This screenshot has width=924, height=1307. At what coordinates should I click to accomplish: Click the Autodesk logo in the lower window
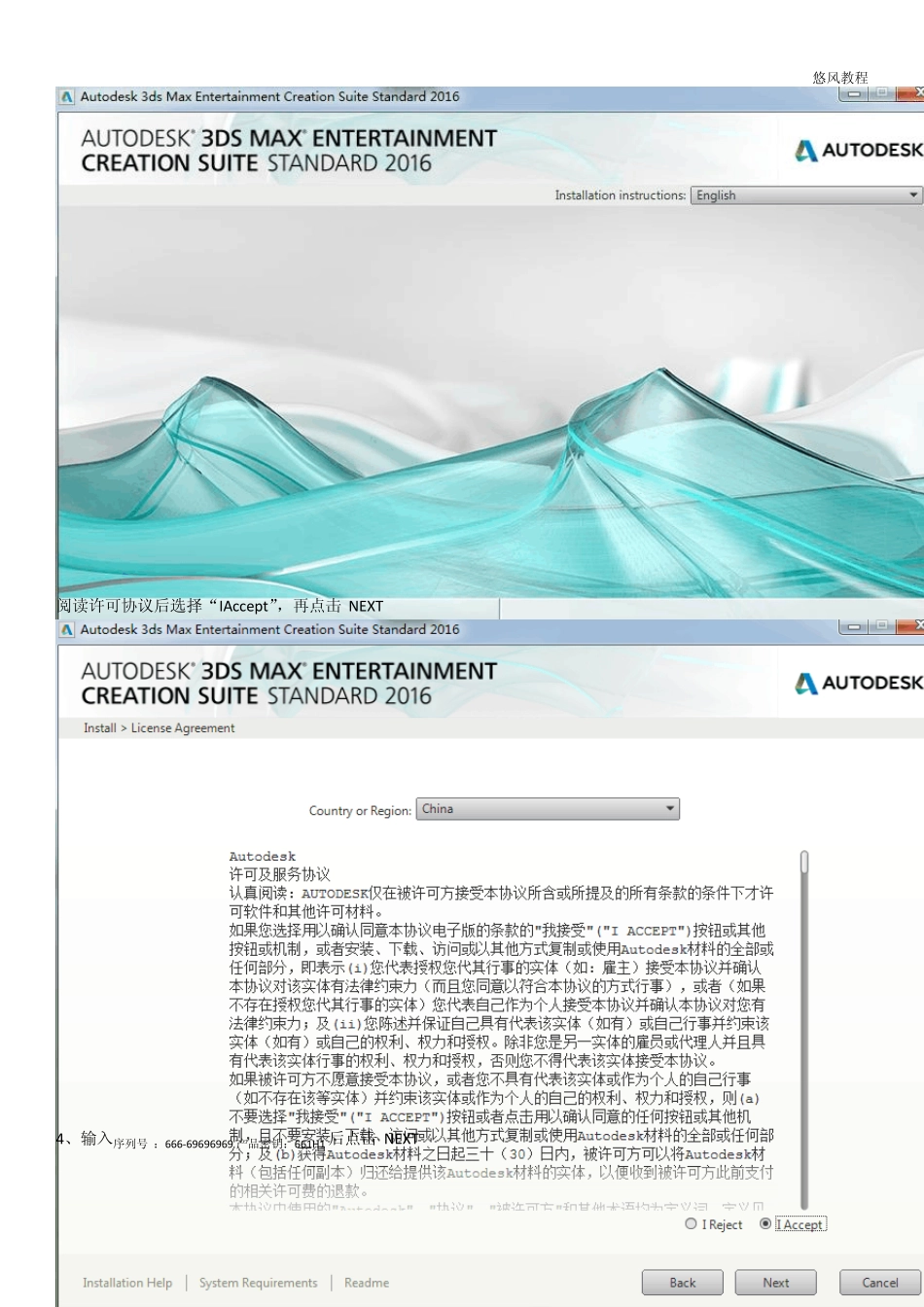click(x=859, y=683)
